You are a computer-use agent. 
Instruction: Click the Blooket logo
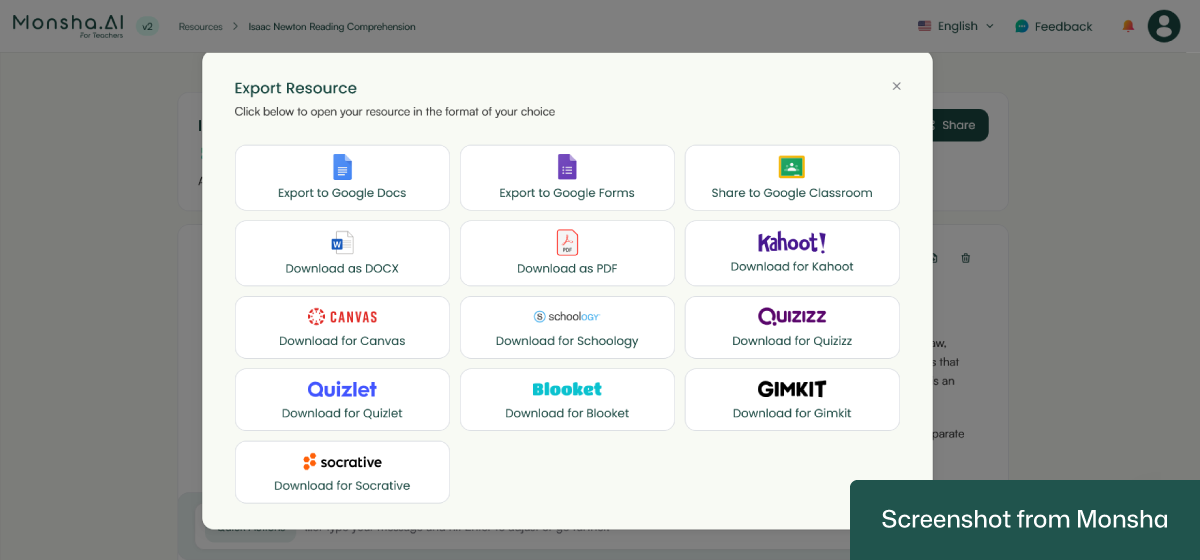coord(567,389)
